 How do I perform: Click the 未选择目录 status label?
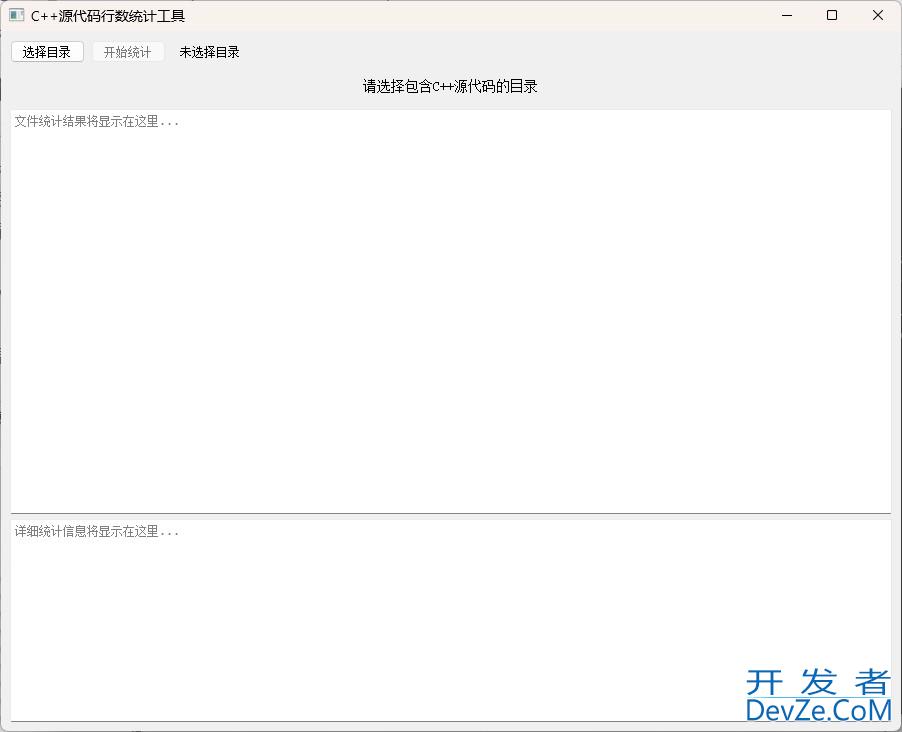(x=209, y=52)
